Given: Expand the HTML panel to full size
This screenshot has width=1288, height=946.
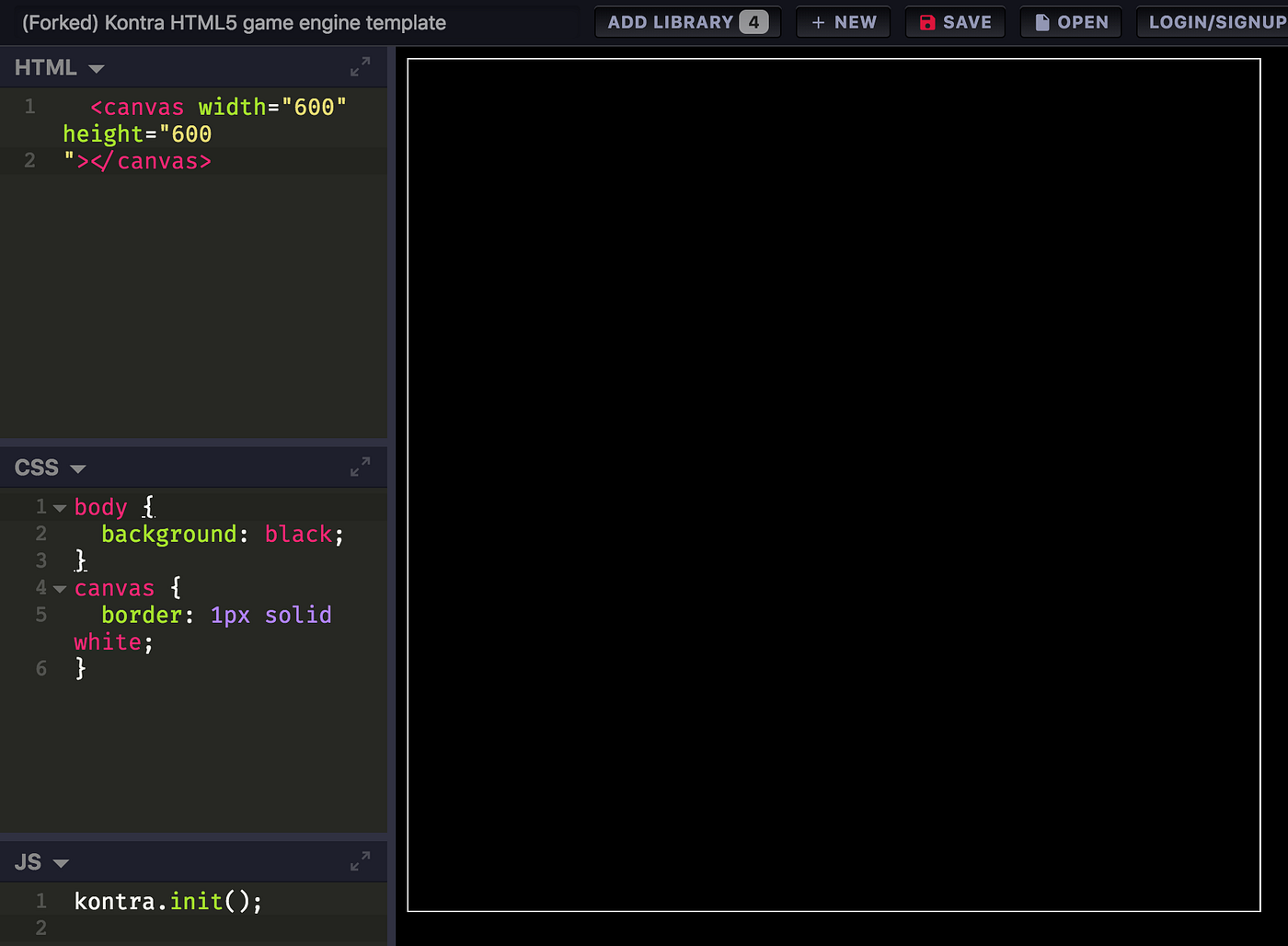Looking at the screenshot, I should pos(361,67).
